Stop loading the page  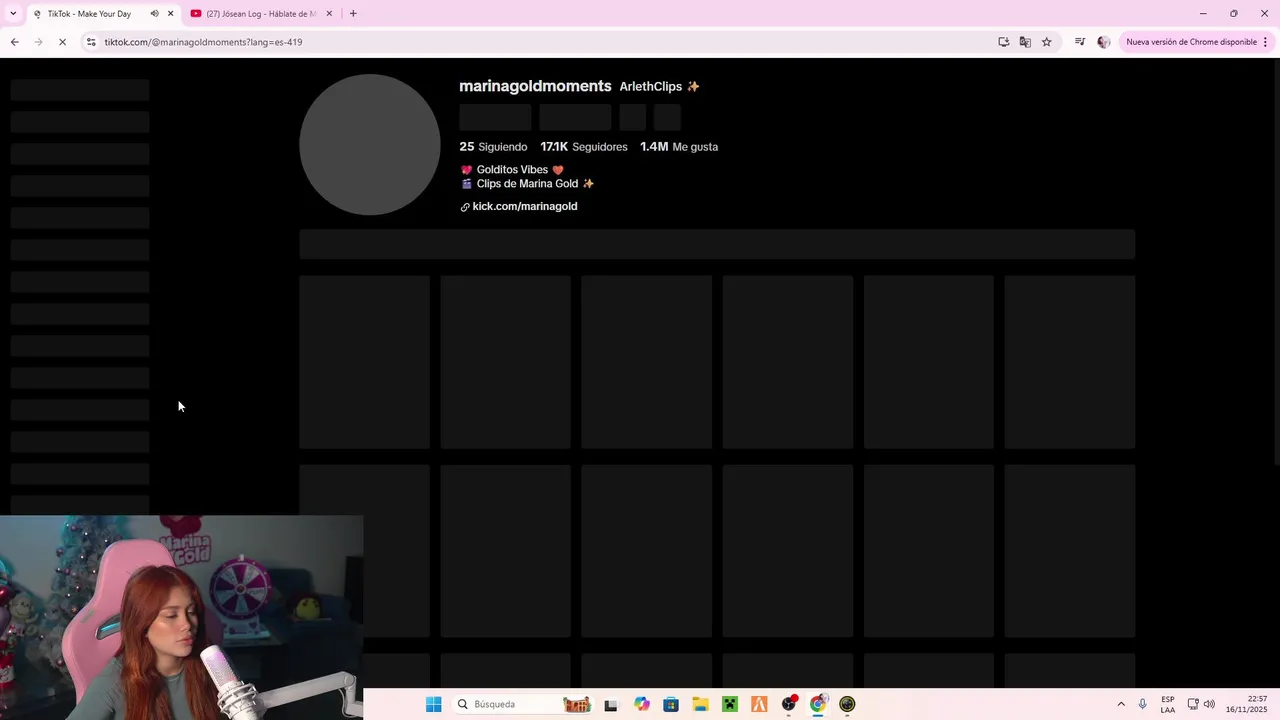63,42
